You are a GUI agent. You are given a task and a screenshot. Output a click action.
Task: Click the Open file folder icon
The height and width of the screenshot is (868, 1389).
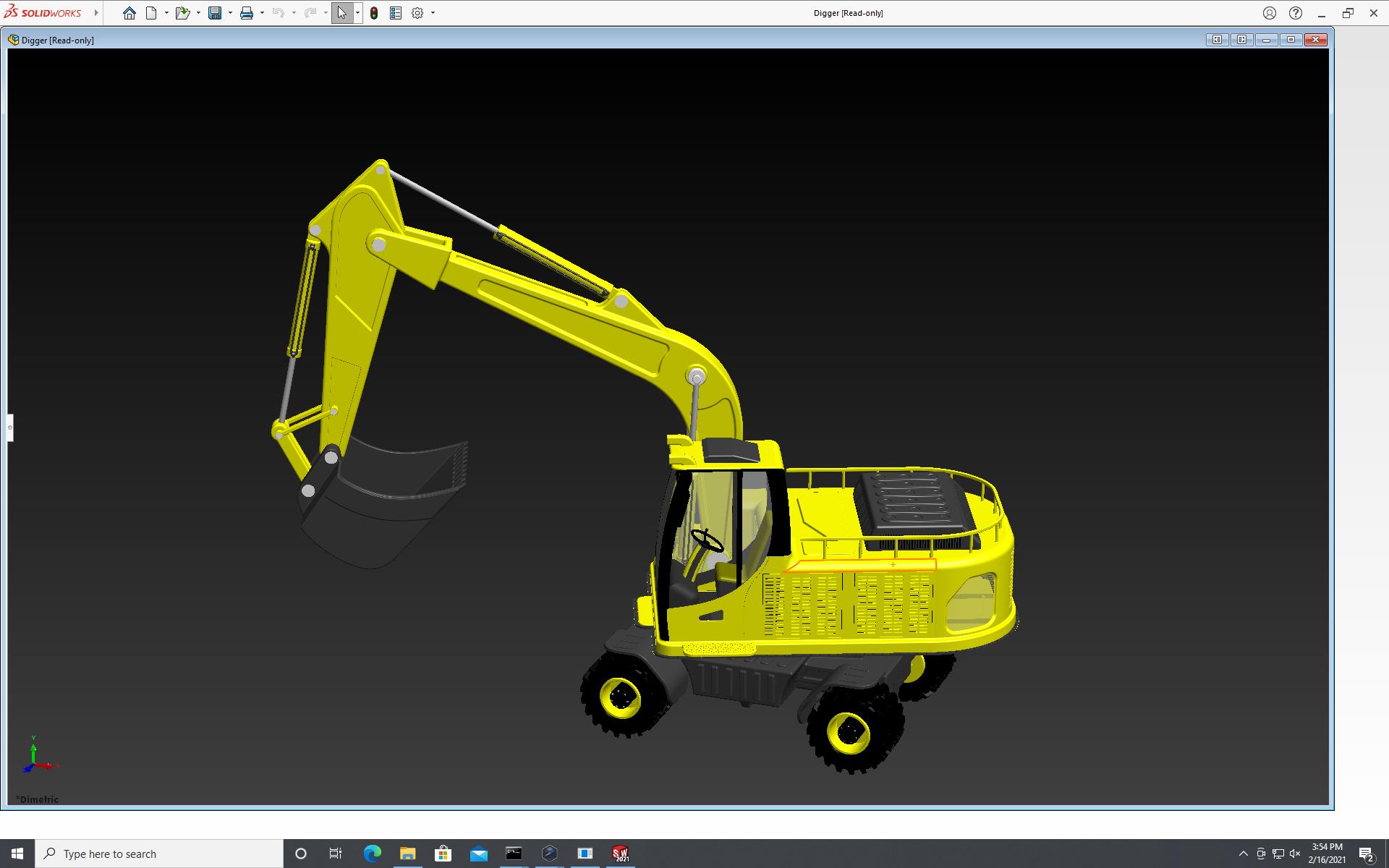(182, 13)
